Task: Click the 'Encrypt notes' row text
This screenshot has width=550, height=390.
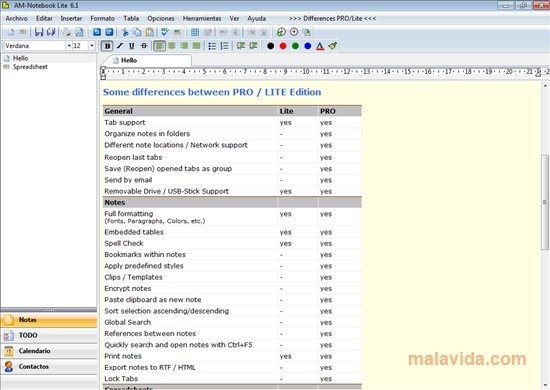Action: click(128, 288)
